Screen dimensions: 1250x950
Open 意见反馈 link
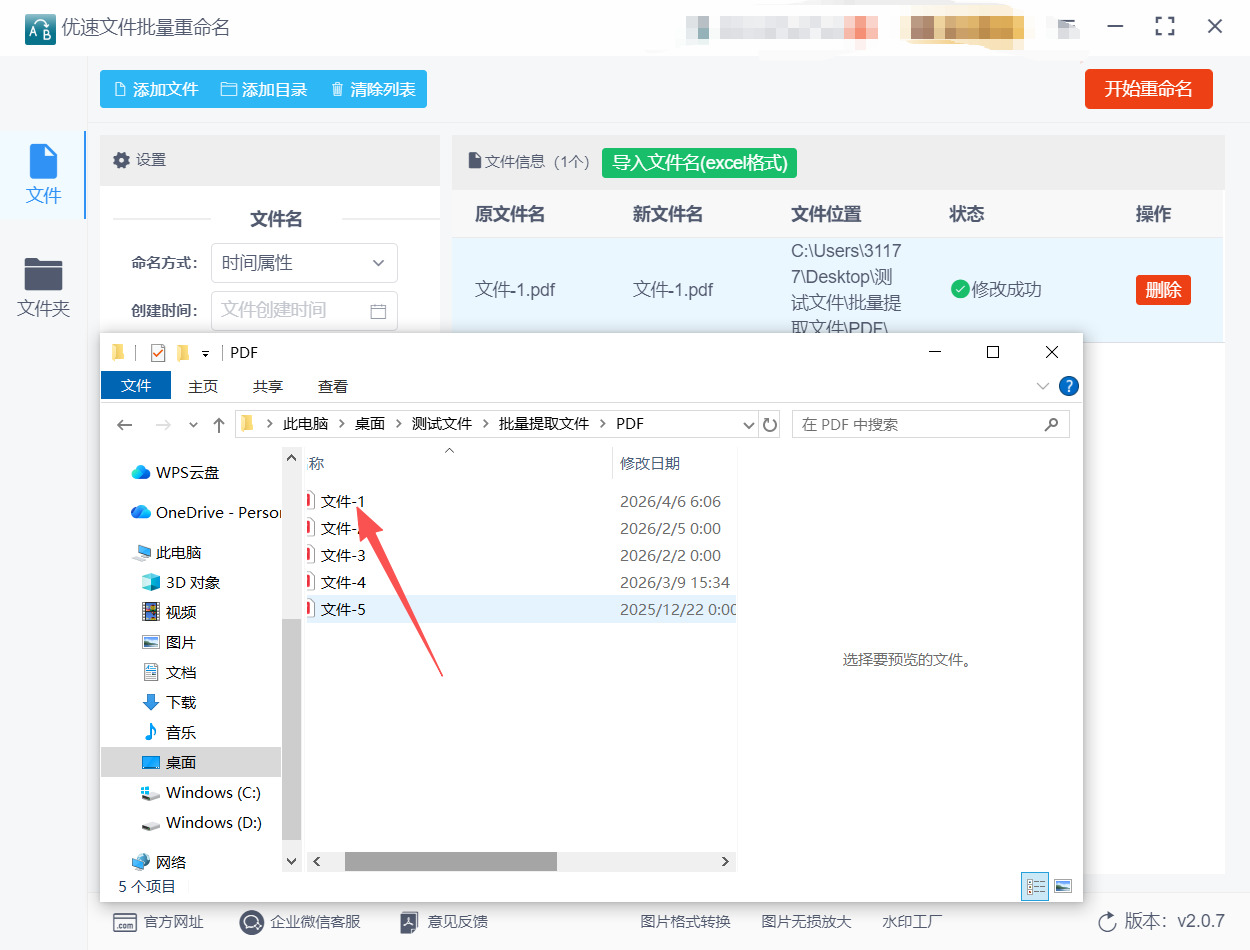click(x=444, y=922)
